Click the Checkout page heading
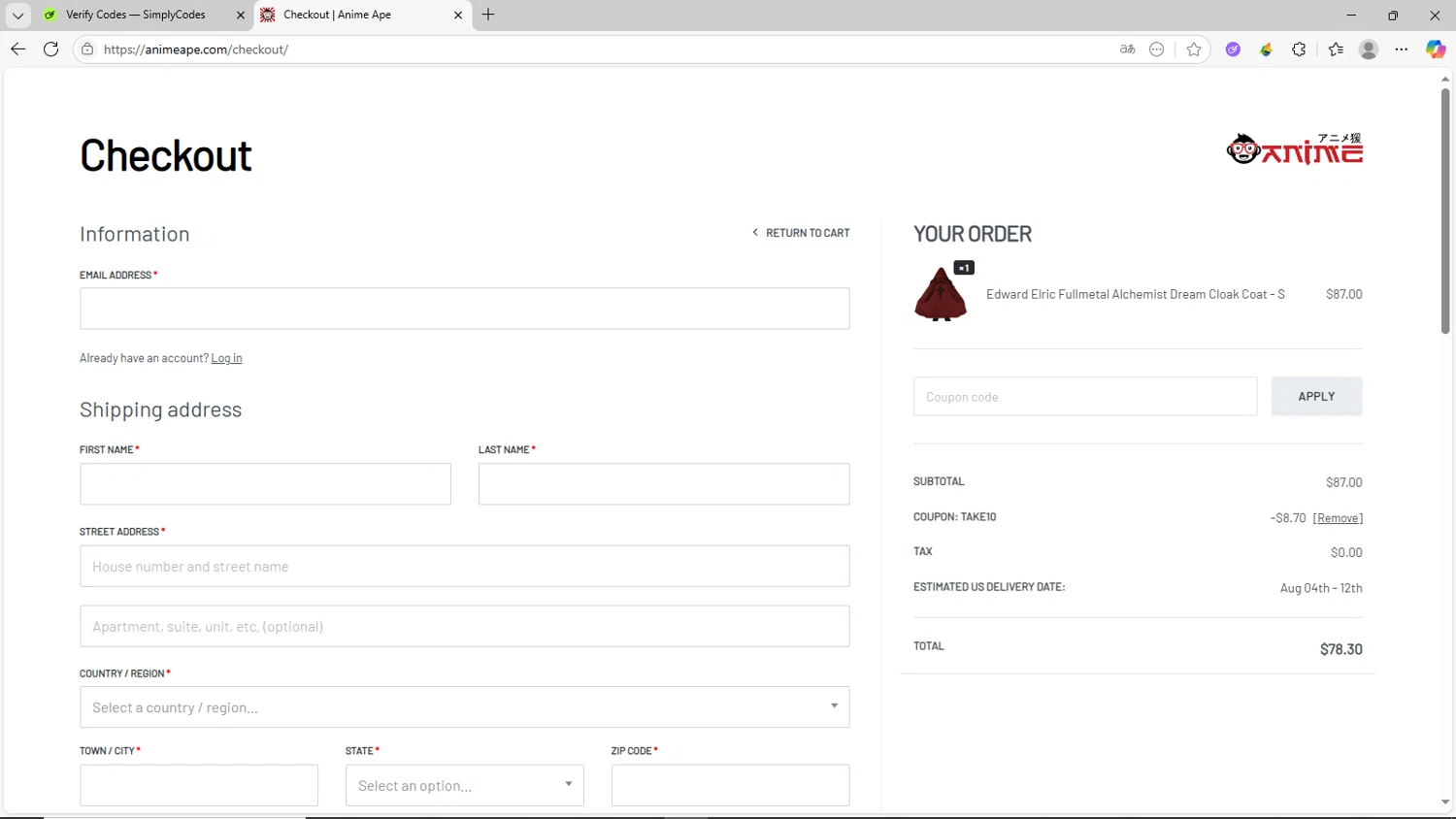The width and height of the screenshot is (1456, 819). pos(166,155)
